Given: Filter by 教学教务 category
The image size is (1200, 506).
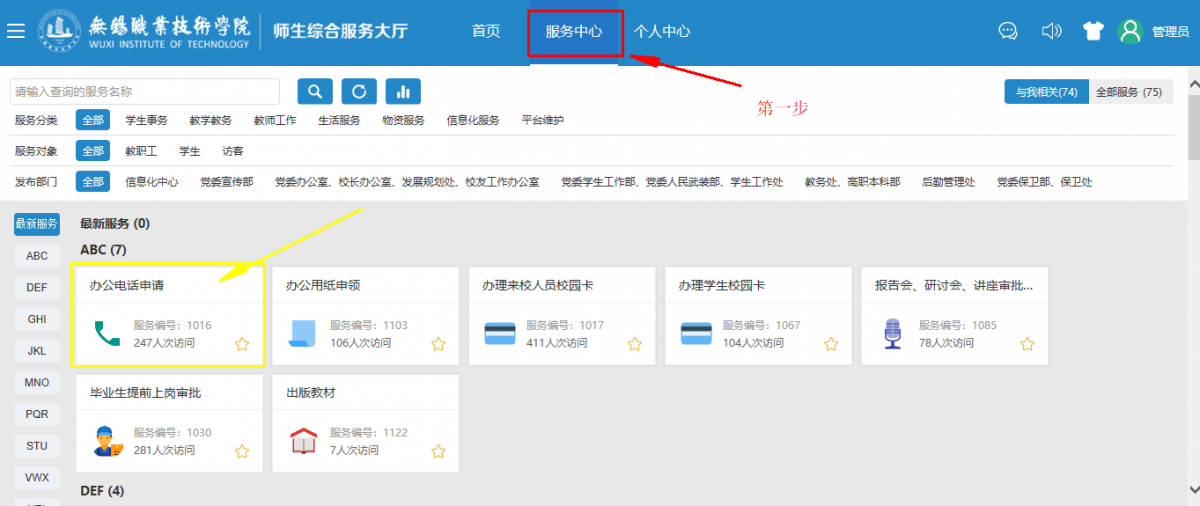Looking at the screenshot, I should click(210, 120).
